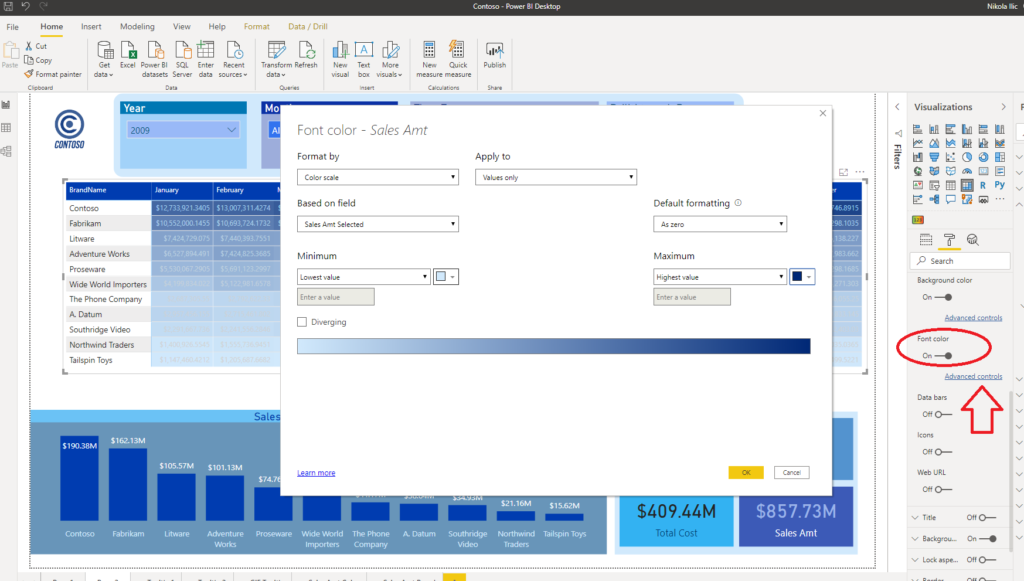Image resolution: width=1024 pixels, height=581 pixels.
Task: Launch Transform data editor
Action: [x=276, y=59]
